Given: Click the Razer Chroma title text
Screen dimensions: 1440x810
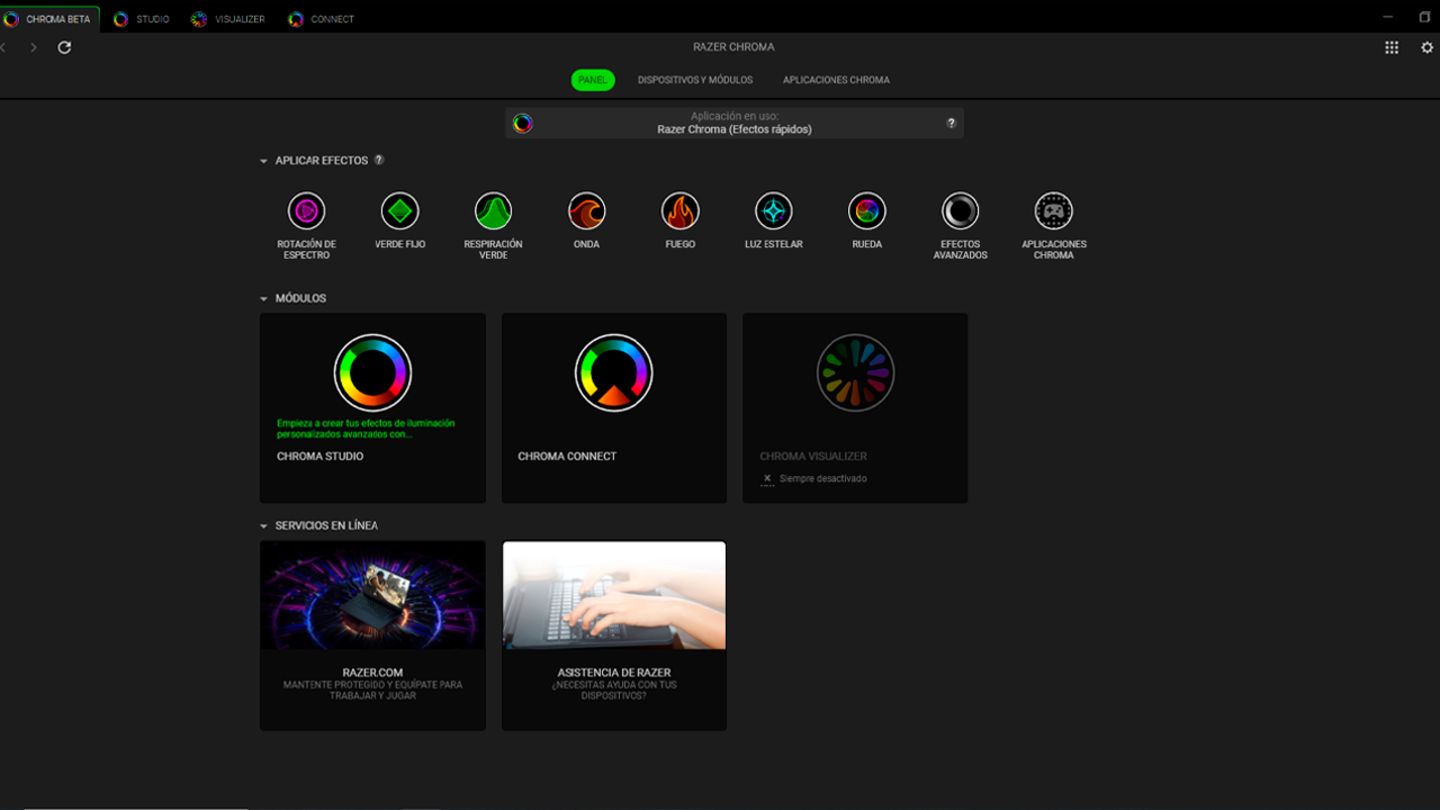Looking at the screenshot, I should pos(734,47).
